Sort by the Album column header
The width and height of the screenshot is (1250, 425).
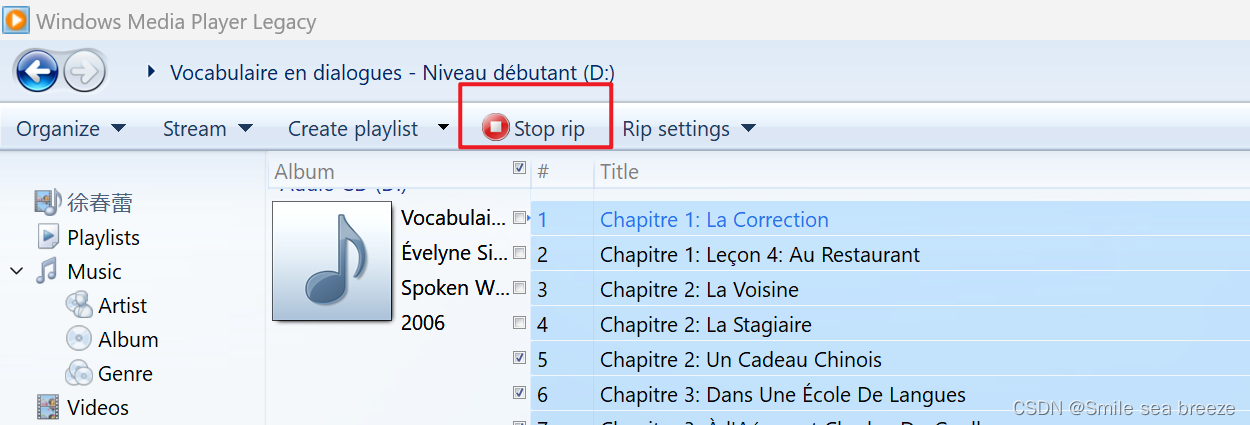[304, 172]
